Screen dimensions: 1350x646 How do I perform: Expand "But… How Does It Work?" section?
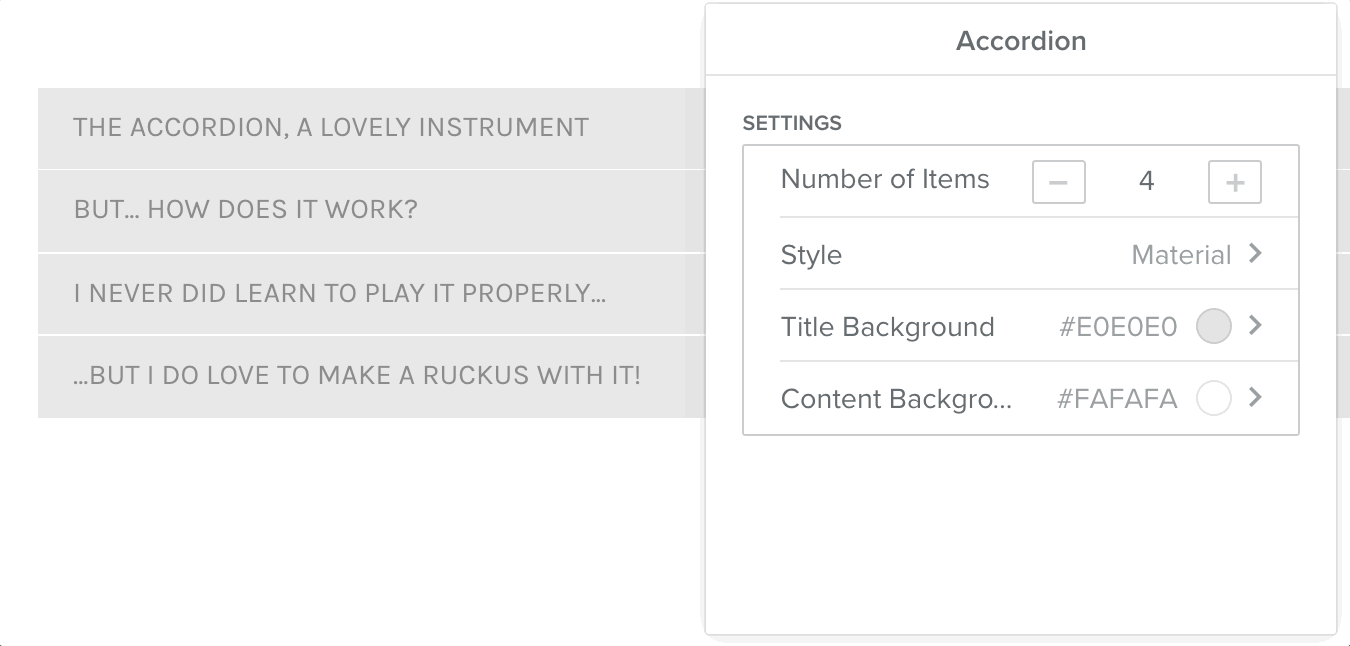[x=246, y=210]
